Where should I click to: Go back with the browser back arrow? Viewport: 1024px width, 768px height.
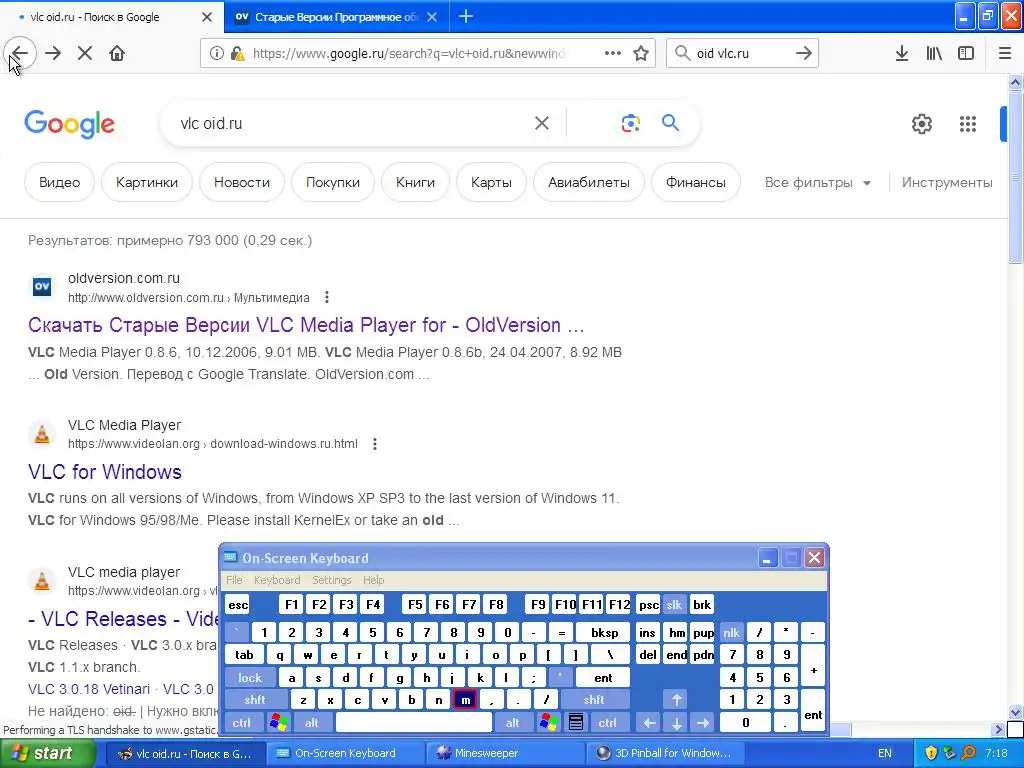[x=20, y=54]
